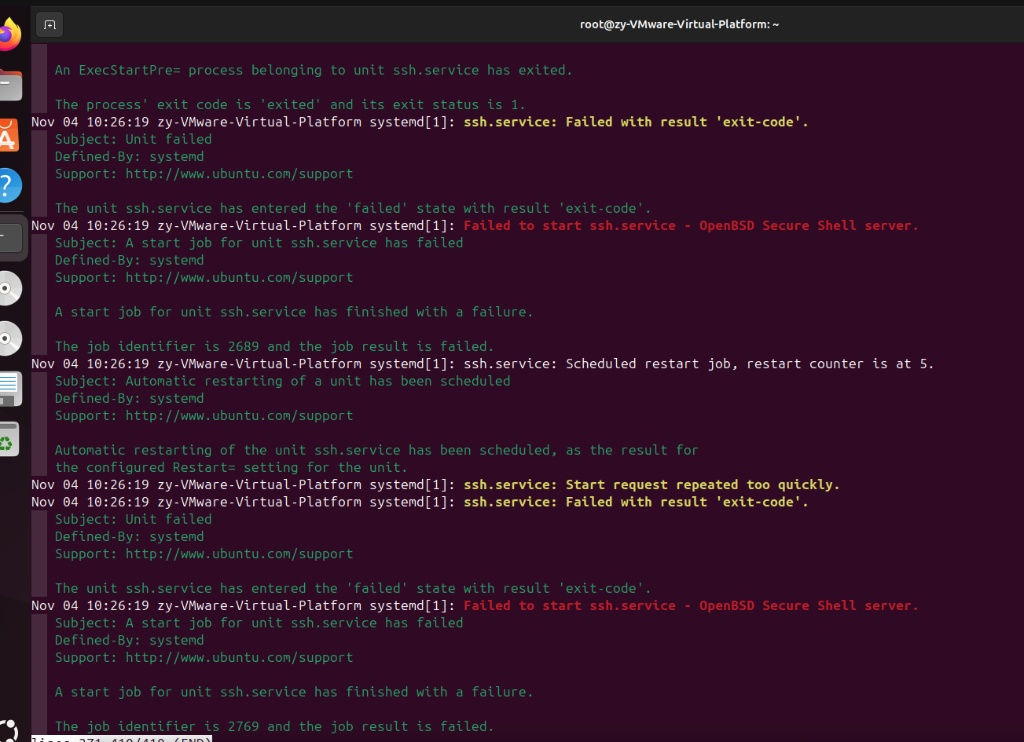
Task: Open the Trash icon in the dock
Action: (x=8, y=439)
